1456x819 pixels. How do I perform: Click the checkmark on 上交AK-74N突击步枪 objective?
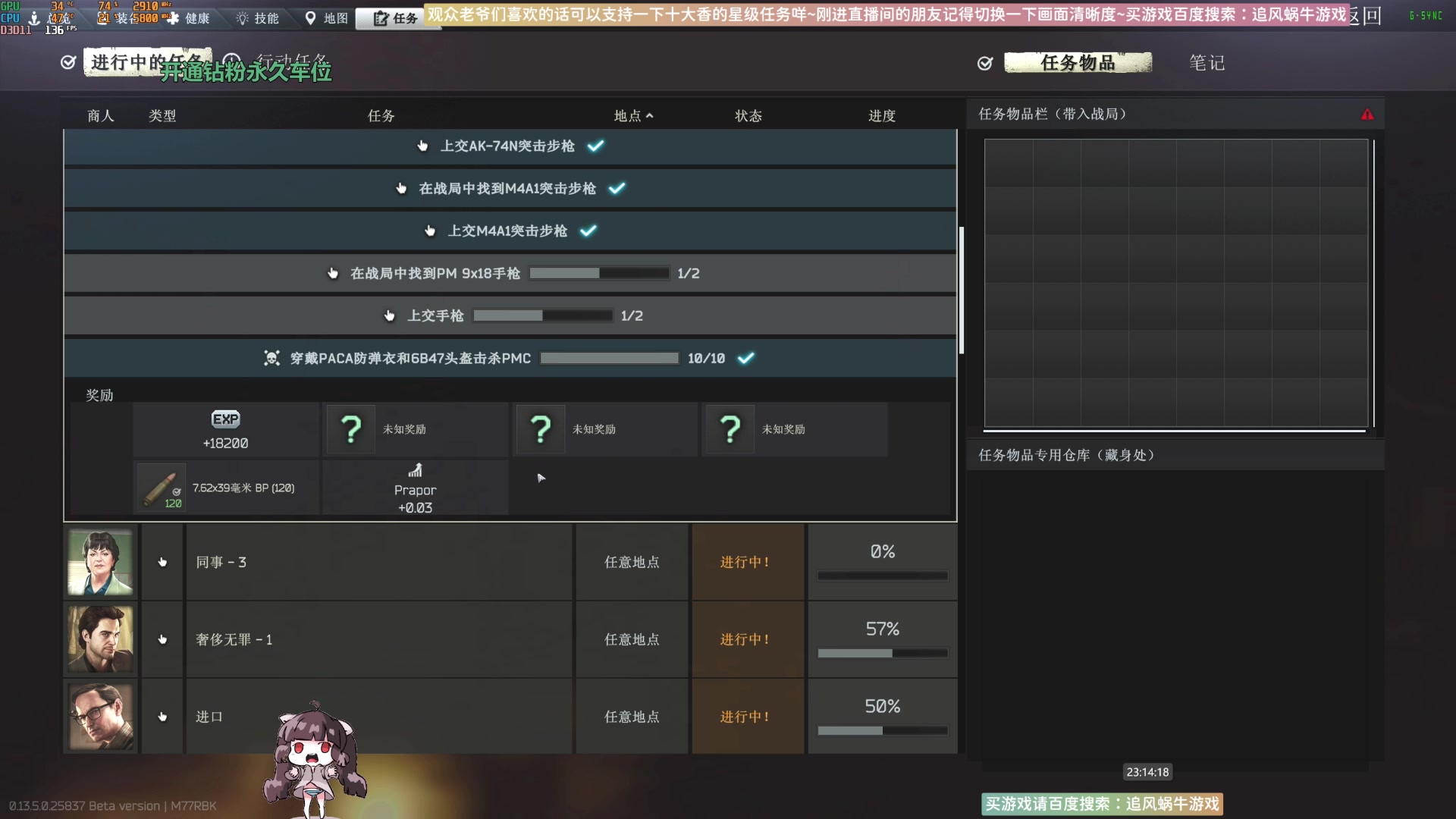click(x=596, y=146)
